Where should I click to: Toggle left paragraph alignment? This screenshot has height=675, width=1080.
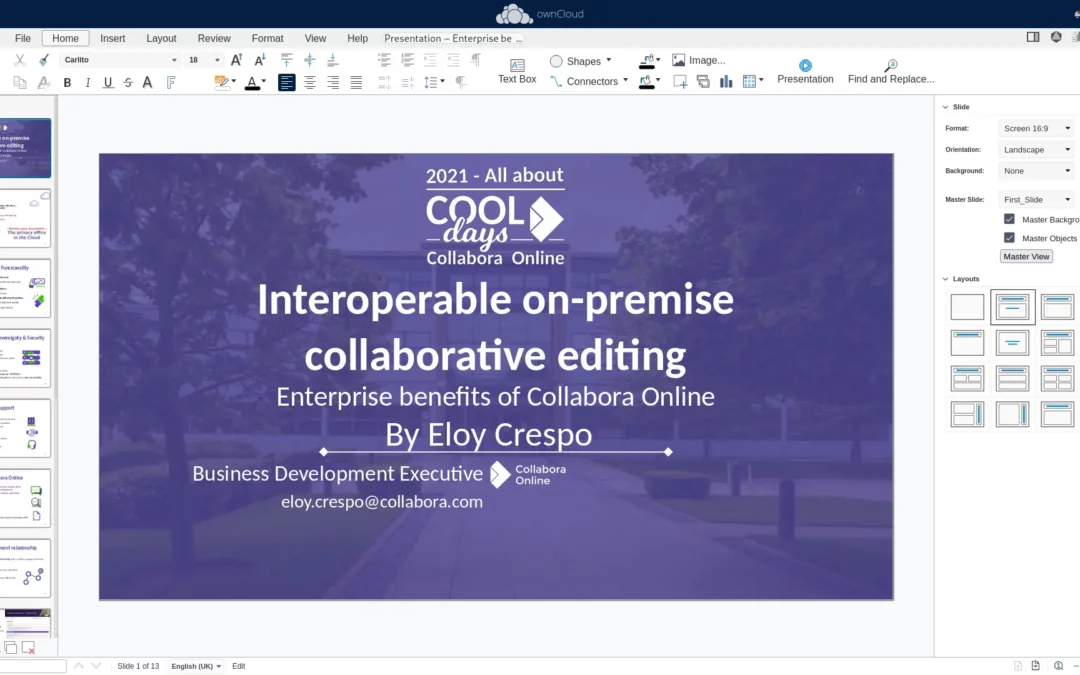point(287,83)
